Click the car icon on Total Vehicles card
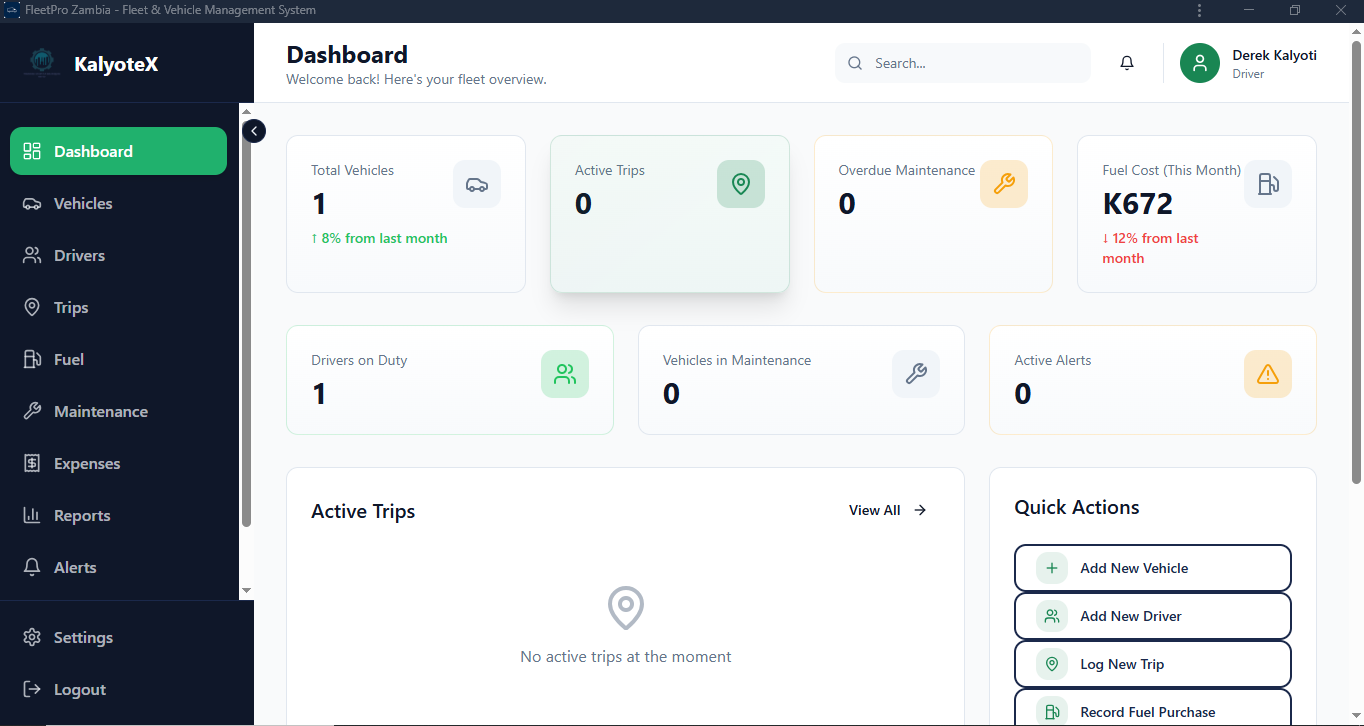 pos(477,184)
